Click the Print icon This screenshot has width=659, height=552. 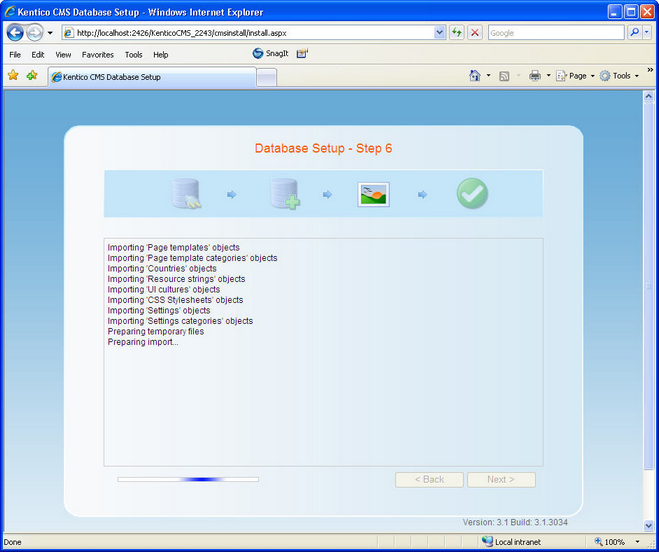click(535, 76)
